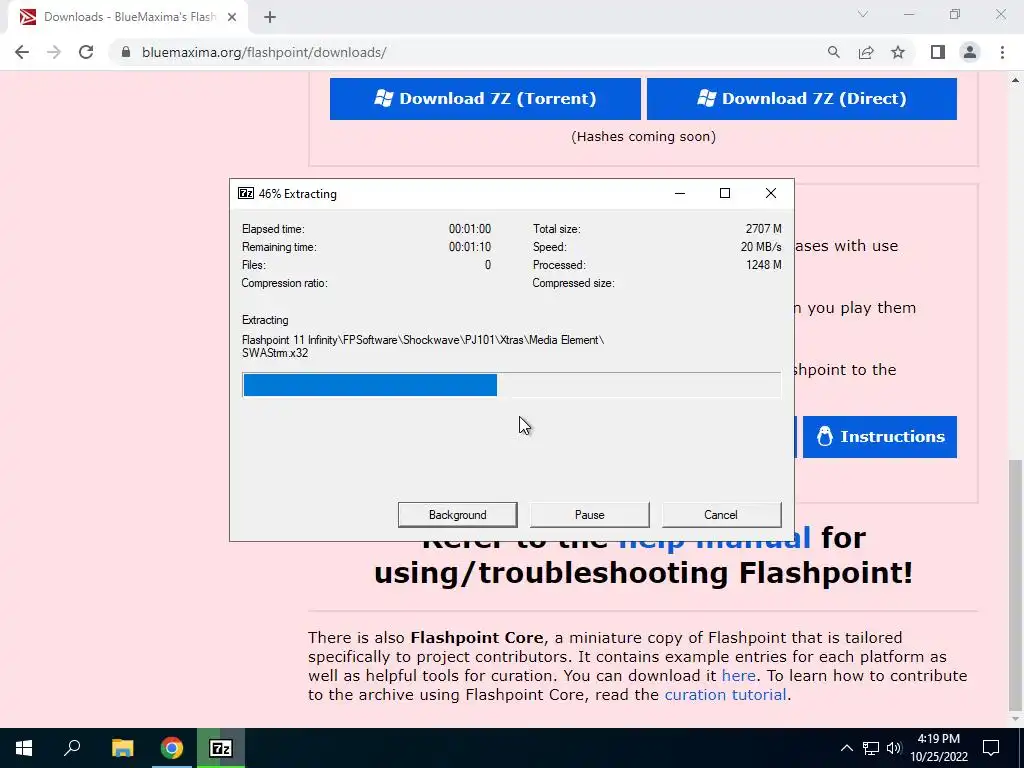Click the page vertical scrollbar thumb
The height and width of the screenshot is (768, 1024).
(x=1015, y=584)
